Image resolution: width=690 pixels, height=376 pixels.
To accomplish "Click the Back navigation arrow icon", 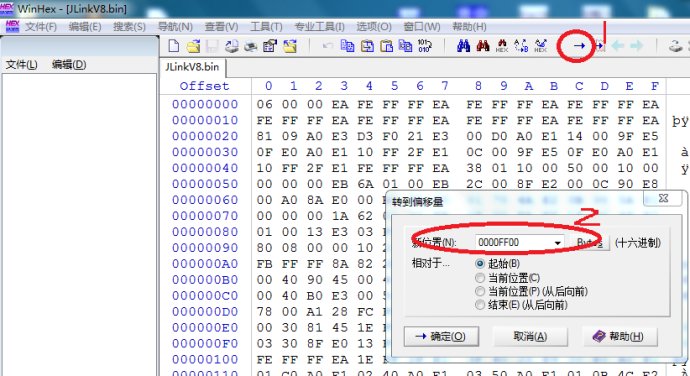I will [618, 46].
